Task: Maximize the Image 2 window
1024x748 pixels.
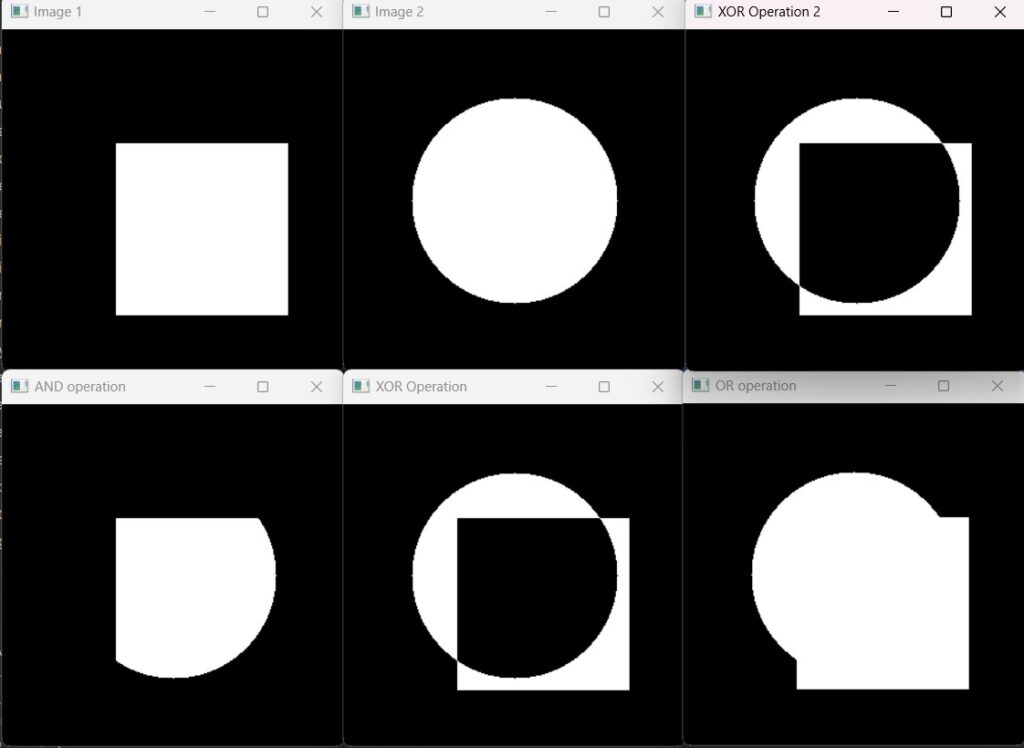Action: click(x=604, y=12)
